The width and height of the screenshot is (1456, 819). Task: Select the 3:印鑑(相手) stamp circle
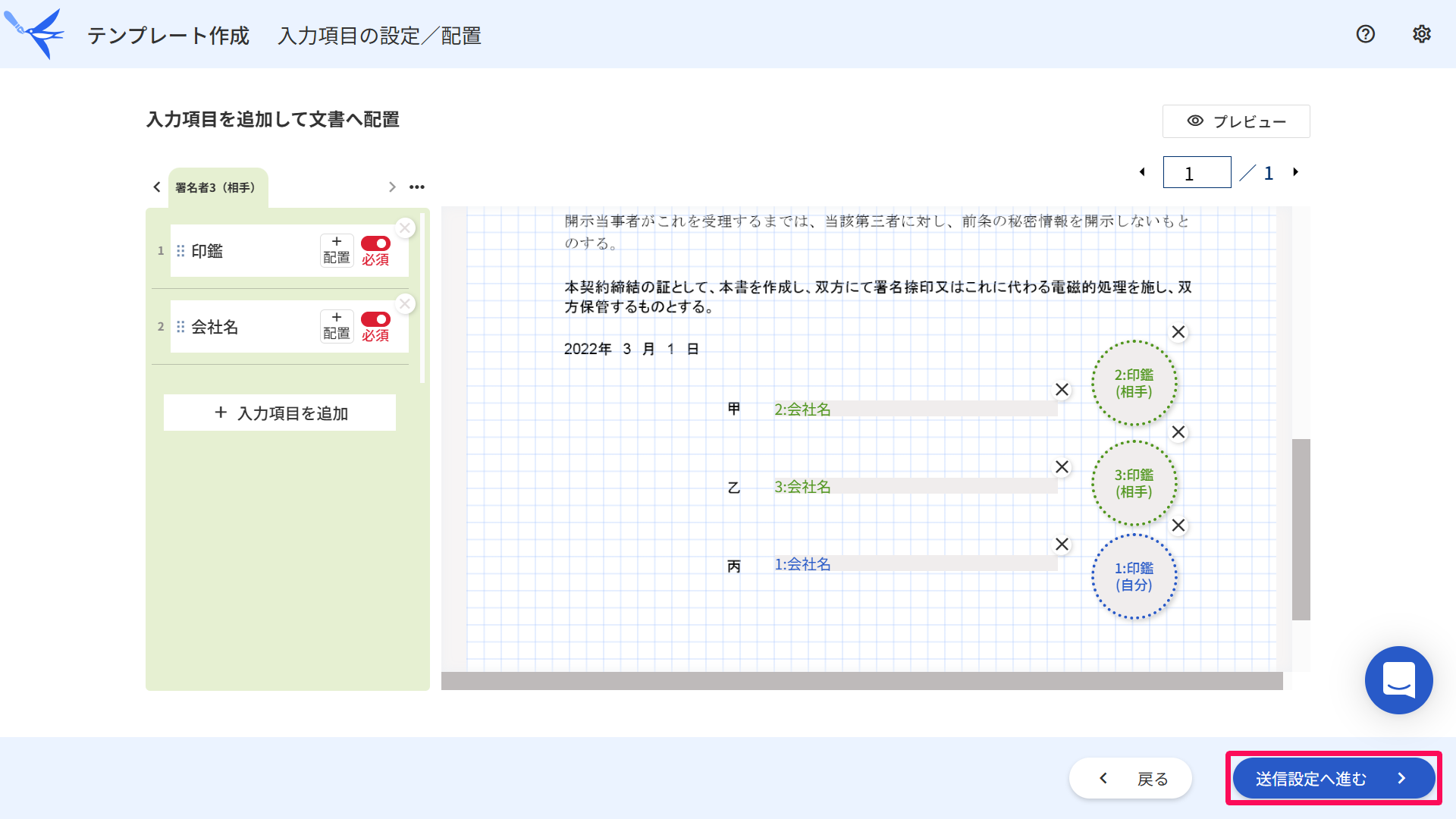pyautogui.click(x=1134, y=483)
